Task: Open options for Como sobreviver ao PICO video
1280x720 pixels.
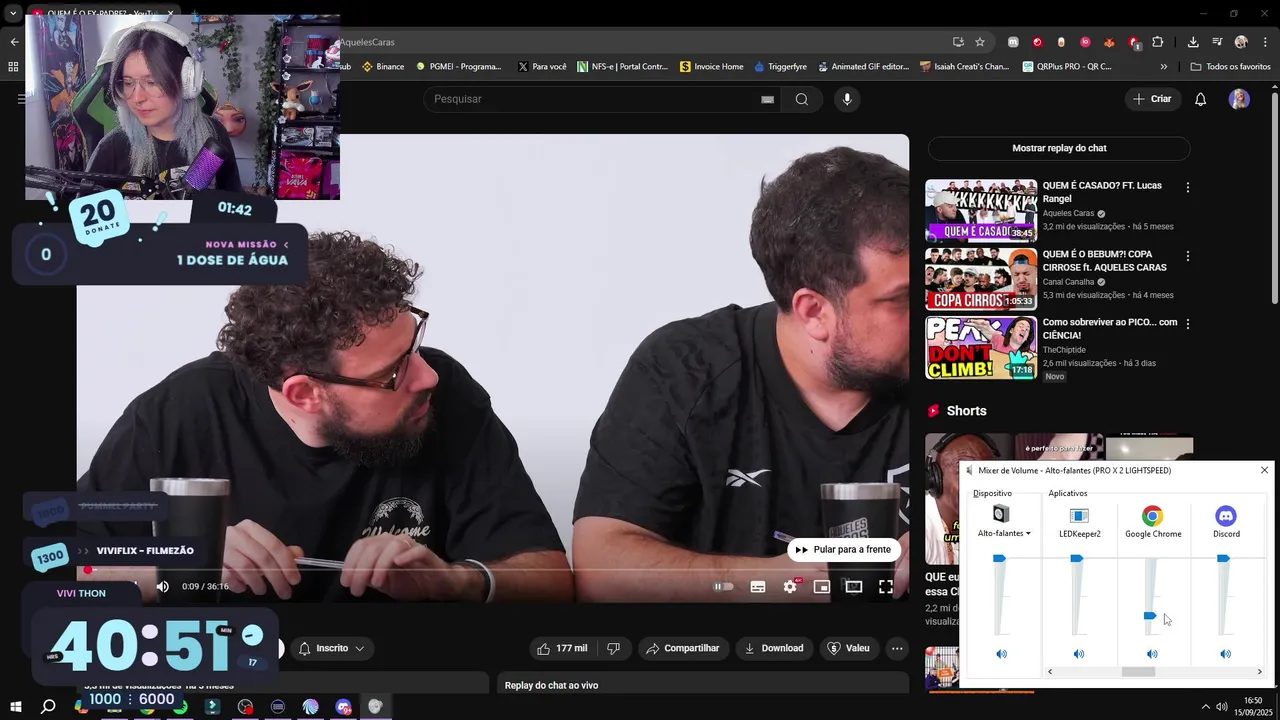Action: 1188,324
